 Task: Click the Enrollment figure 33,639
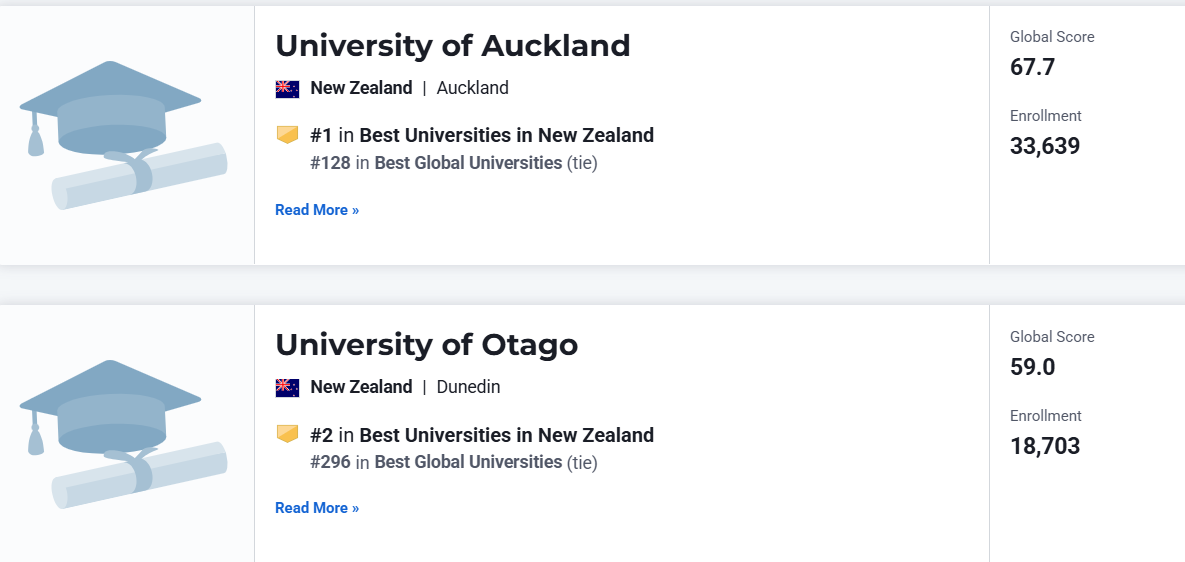tap(1045, 146)
